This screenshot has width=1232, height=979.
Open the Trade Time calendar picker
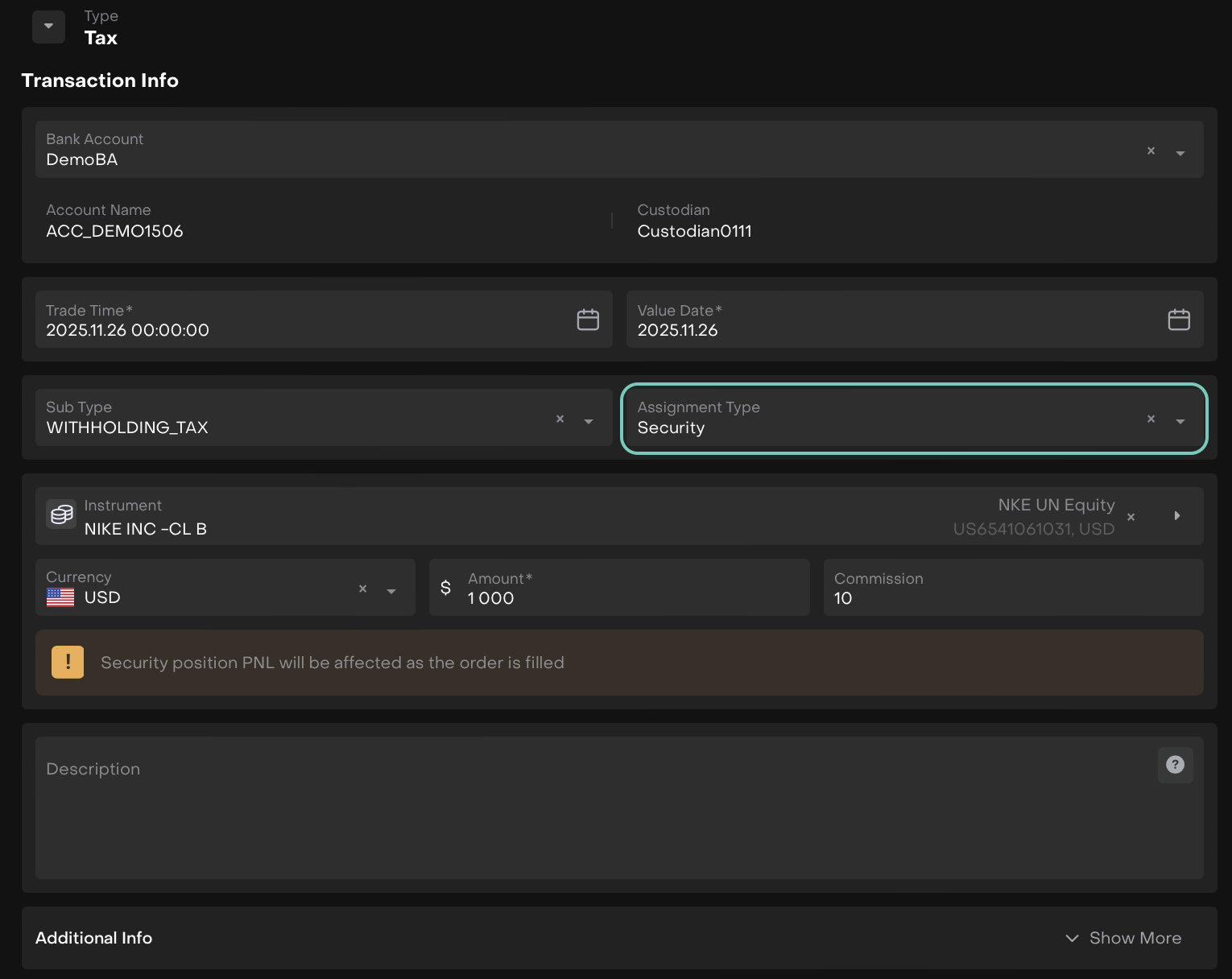point(588,320)
